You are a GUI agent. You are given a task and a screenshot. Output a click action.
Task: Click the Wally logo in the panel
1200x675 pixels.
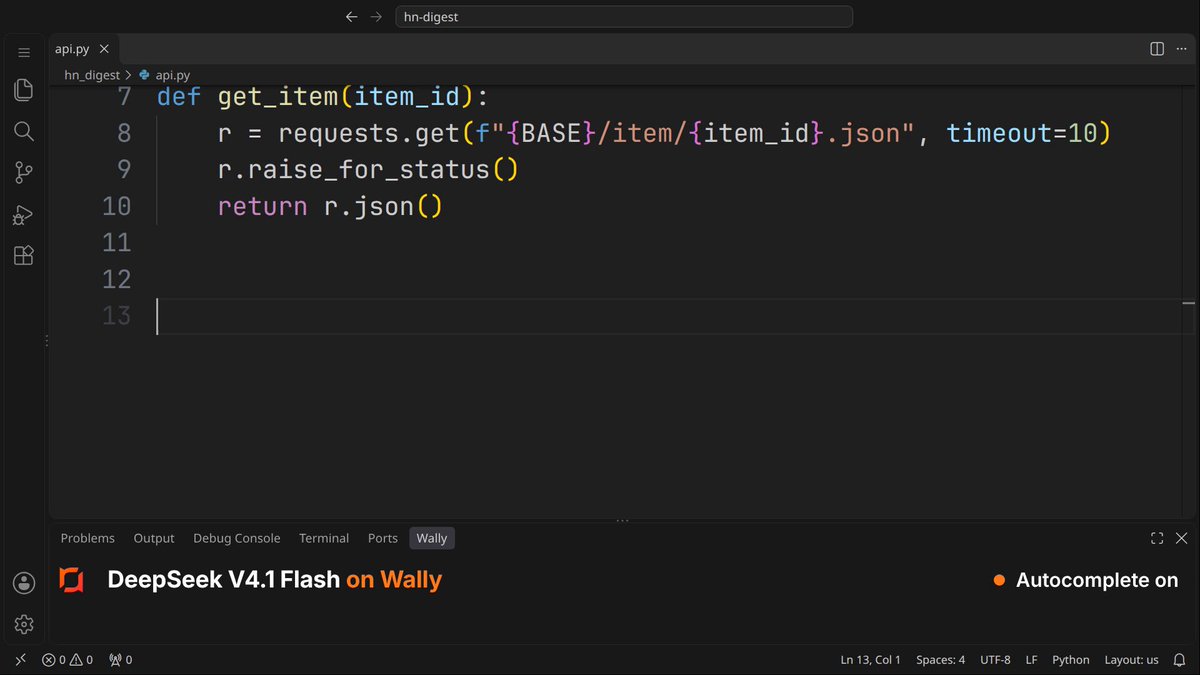point(71,580)
